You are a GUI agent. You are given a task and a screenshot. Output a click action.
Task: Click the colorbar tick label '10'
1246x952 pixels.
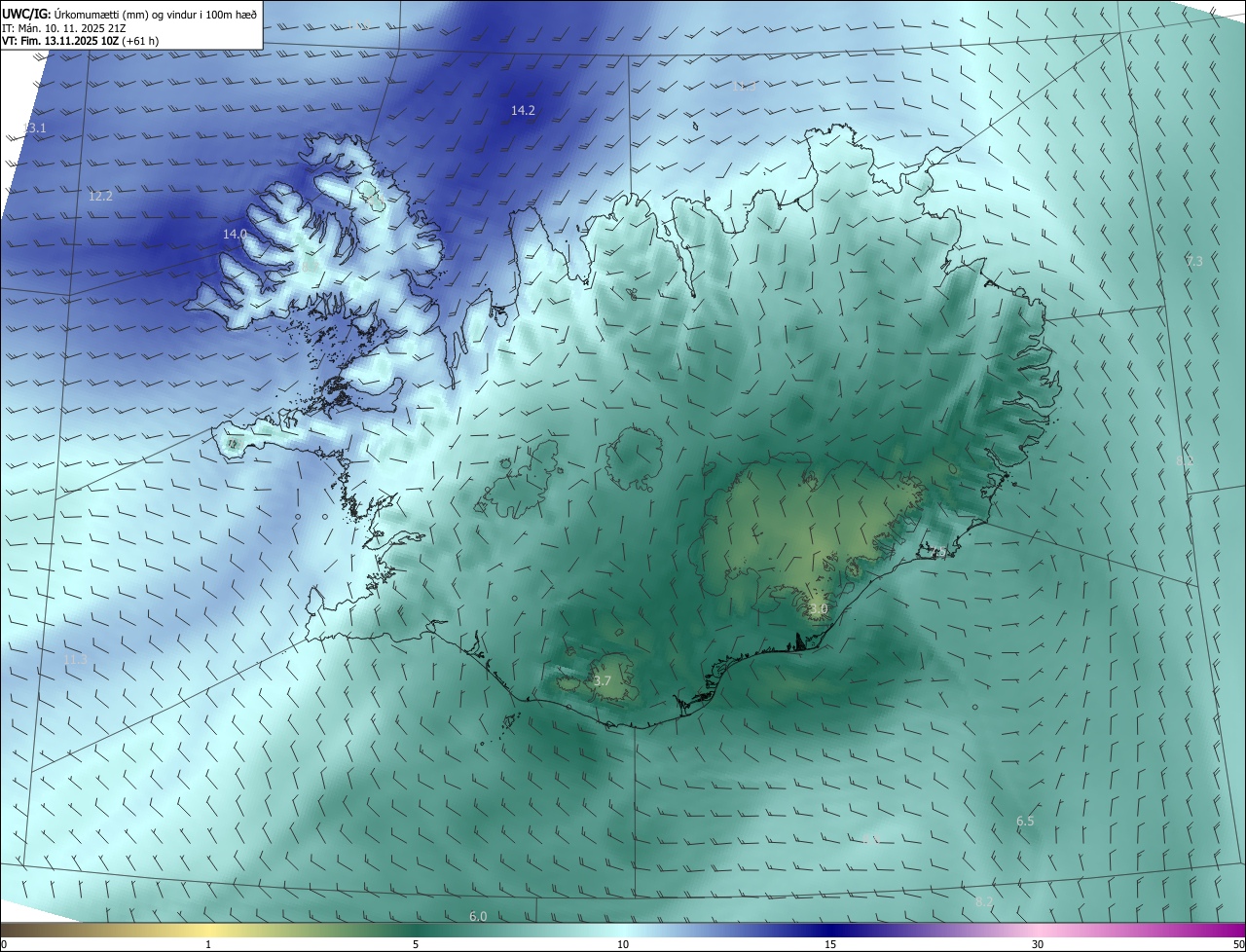coord(623,944)
